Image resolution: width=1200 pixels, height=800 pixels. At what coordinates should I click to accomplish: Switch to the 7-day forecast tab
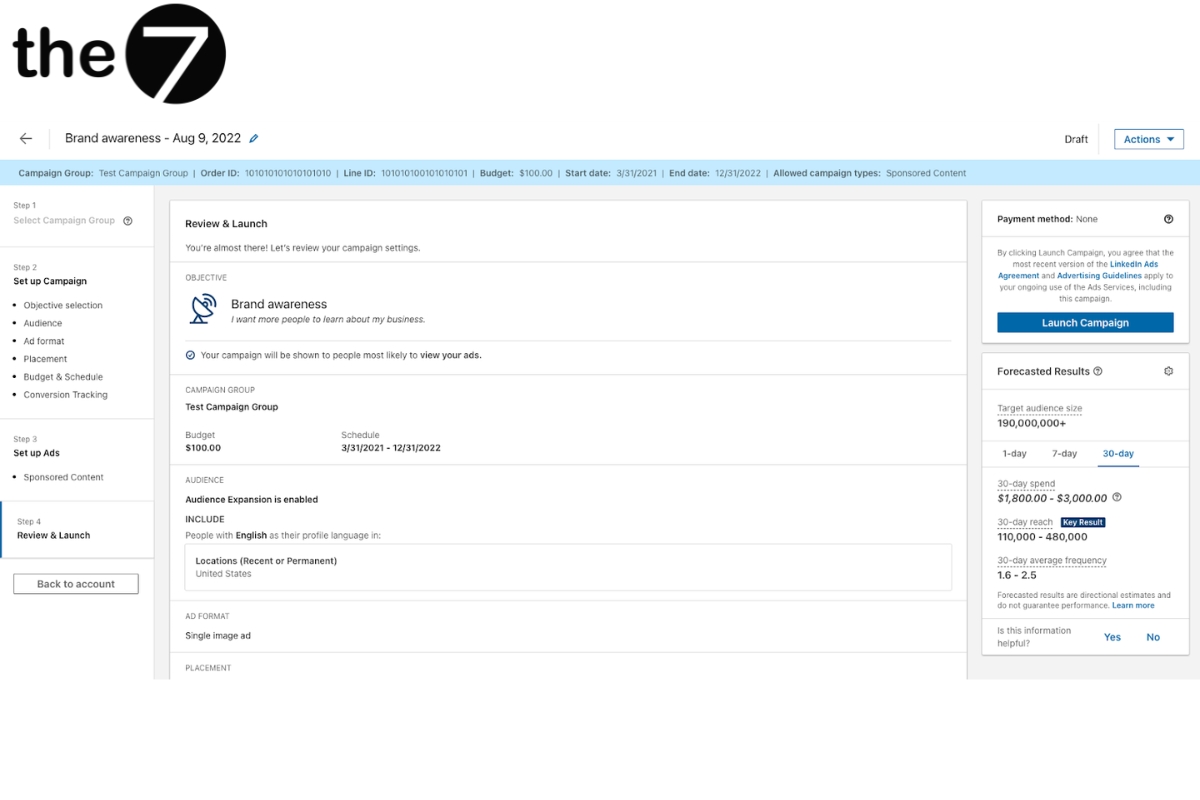tap(1064, 454)
